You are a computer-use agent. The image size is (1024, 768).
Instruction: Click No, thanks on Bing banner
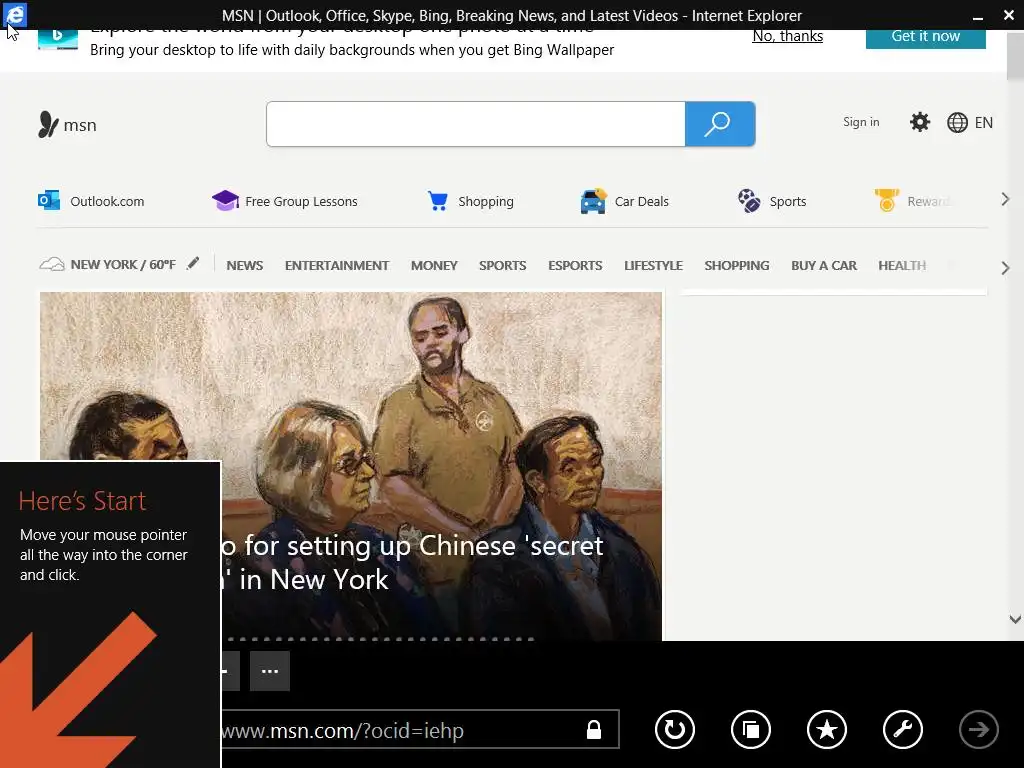click(788, 36)
